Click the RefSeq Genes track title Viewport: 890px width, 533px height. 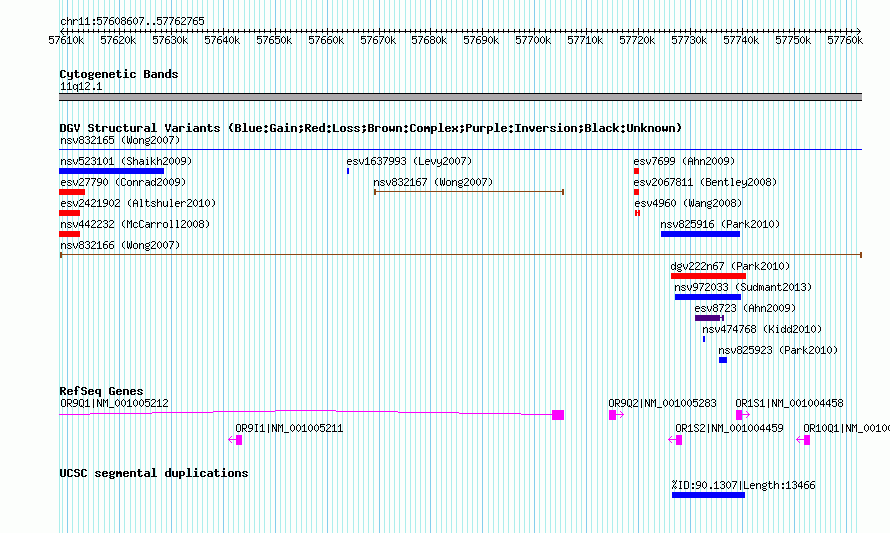pos(102,391)
